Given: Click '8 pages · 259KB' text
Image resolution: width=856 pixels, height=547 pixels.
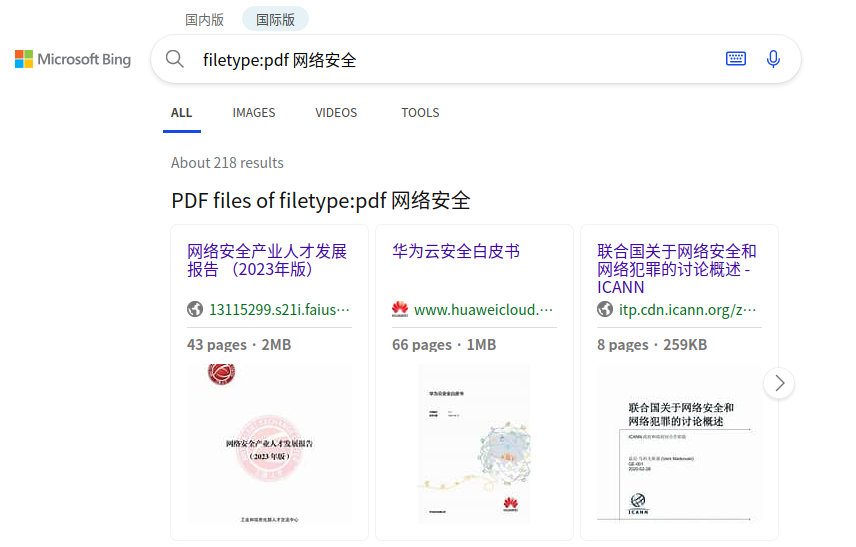Looking at the screenshot, I should pyautogui.click(x=652, y=345).
